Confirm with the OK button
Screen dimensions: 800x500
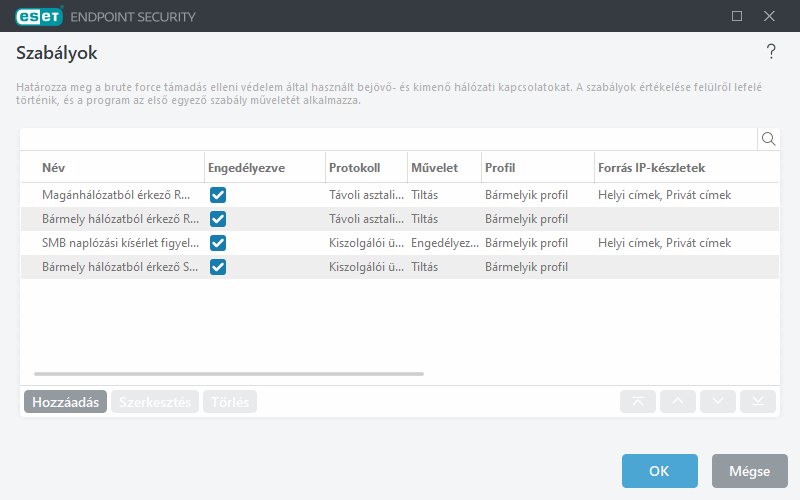659,471
